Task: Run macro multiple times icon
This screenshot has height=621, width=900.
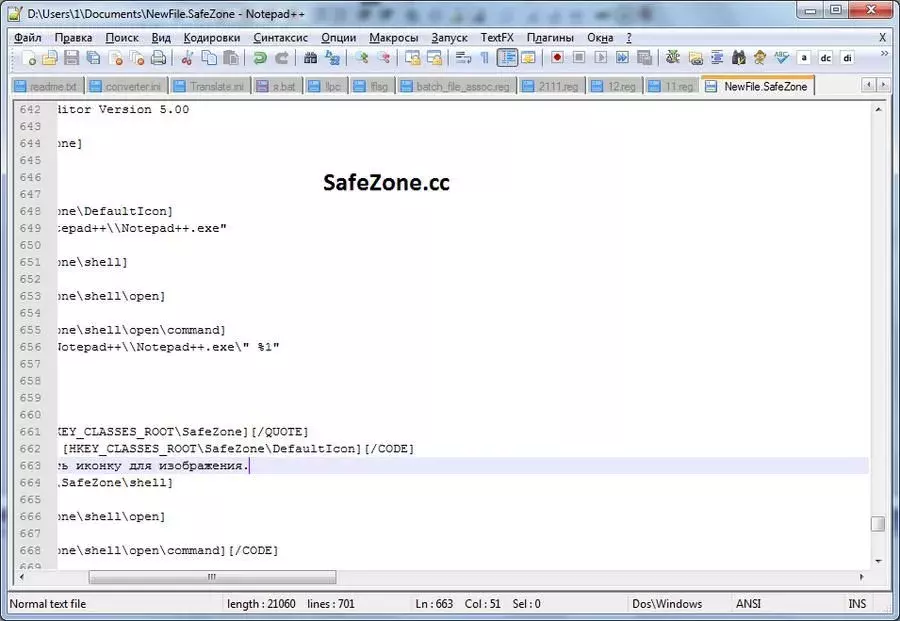Action: [x=622, y=58]
